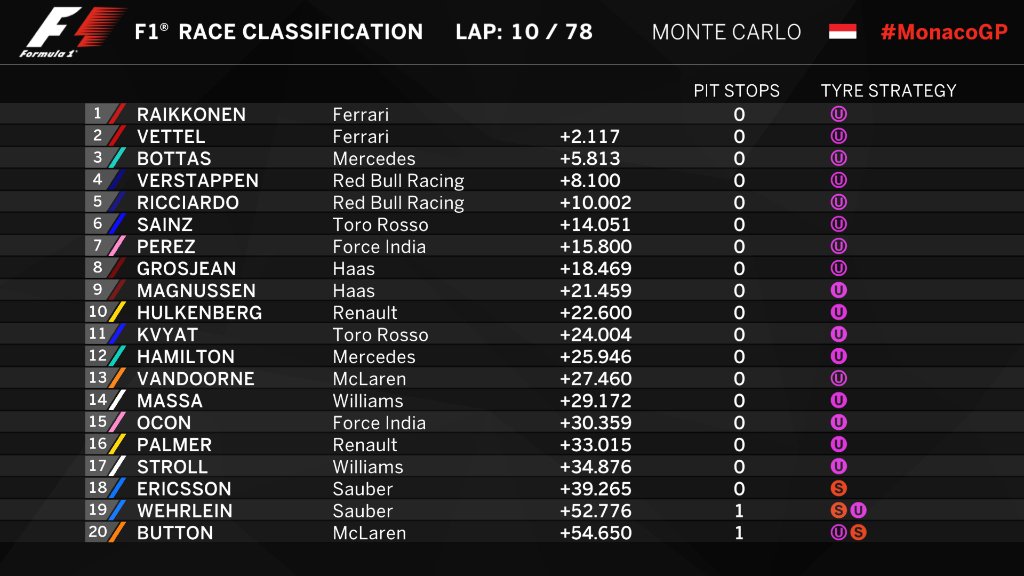This screenshot has width=1024, height=576.
Task: Click Button's orange supersoft tyre icon
Action: point(858,533)
